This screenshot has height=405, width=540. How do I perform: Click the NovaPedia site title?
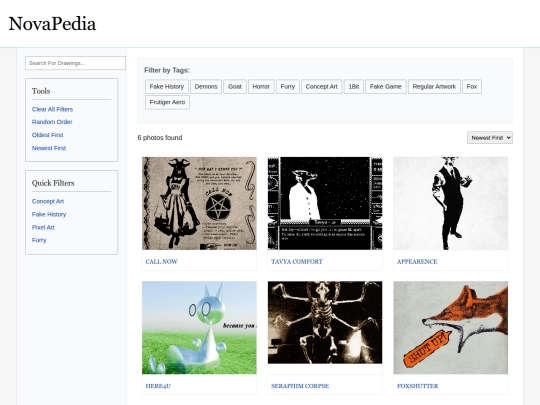[x=52, y=24]
